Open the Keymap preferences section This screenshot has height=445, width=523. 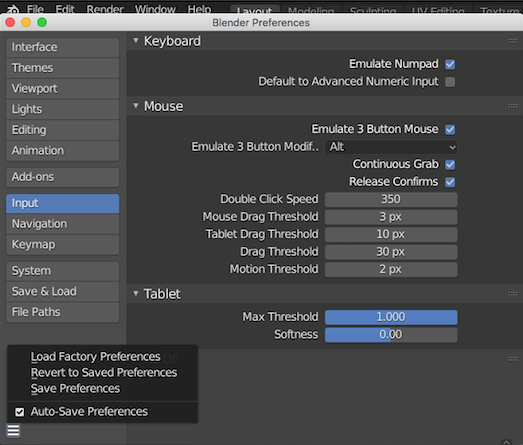pos(62,245)
